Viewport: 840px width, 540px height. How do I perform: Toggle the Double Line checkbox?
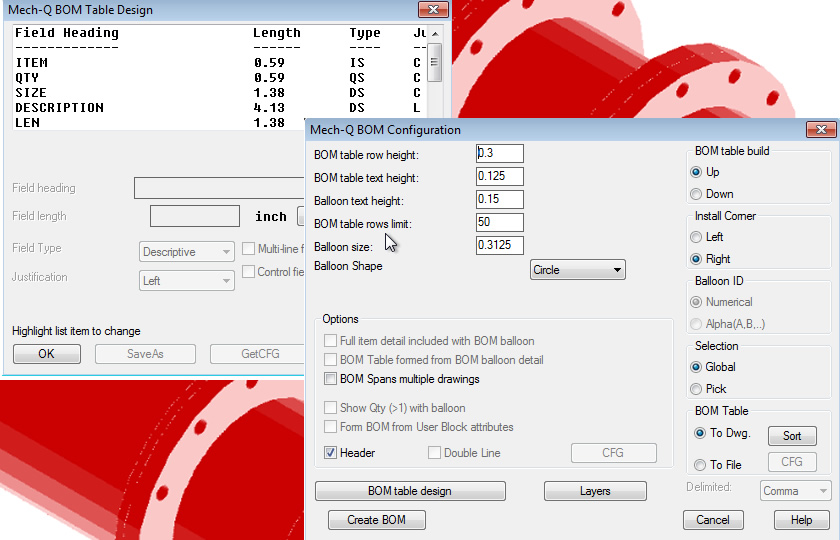434,453
